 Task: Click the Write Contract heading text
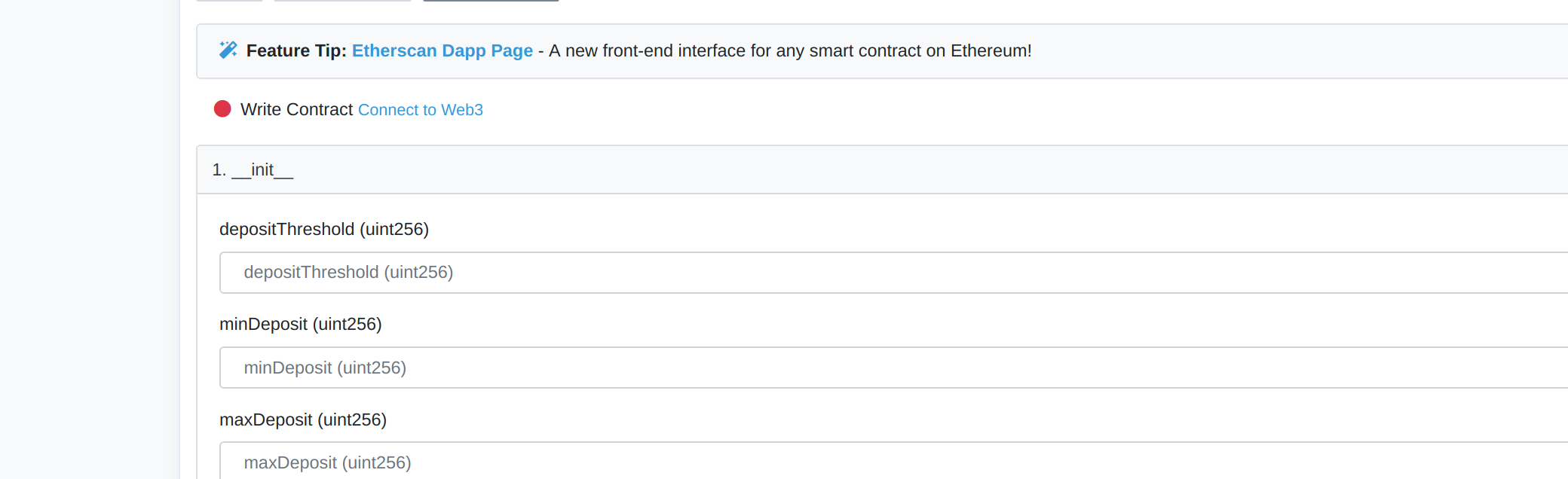pyautogui.click(x=296, y=109)
